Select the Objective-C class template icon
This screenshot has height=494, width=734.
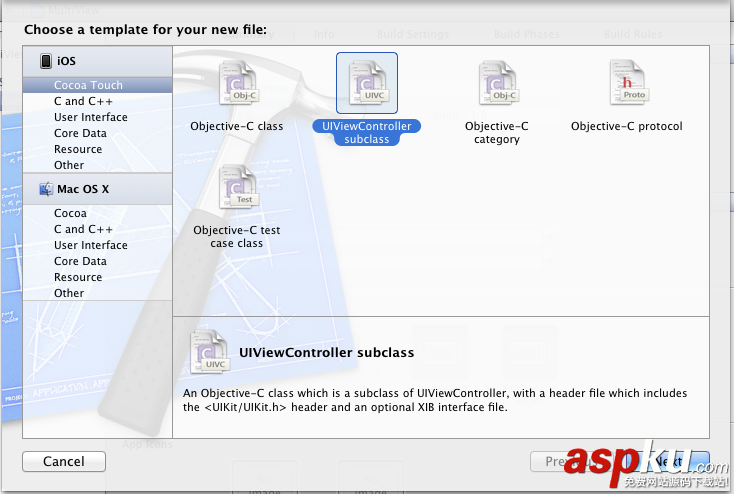click(x=238, y=83)
